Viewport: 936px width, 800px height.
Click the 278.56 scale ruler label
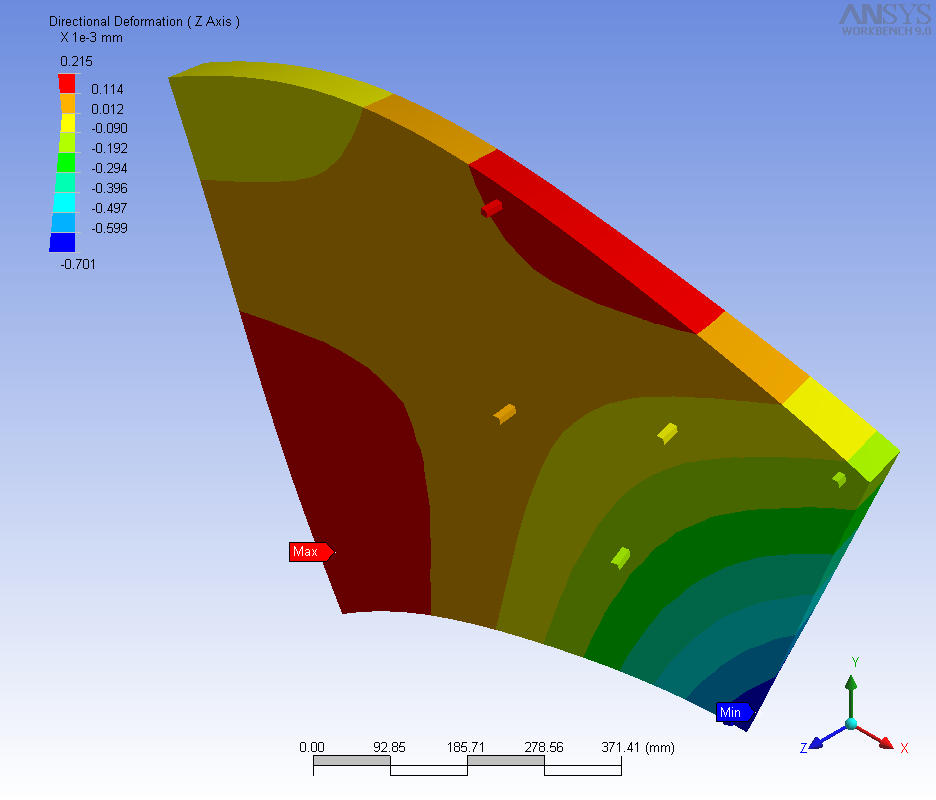(544, 747)
